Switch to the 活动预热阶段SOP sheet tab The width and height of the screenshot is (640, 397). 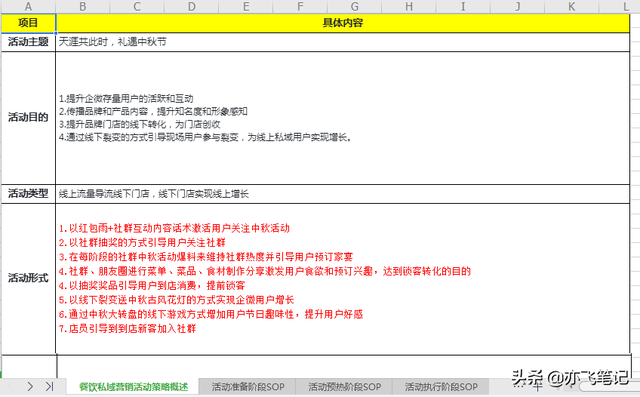[344, 386]
